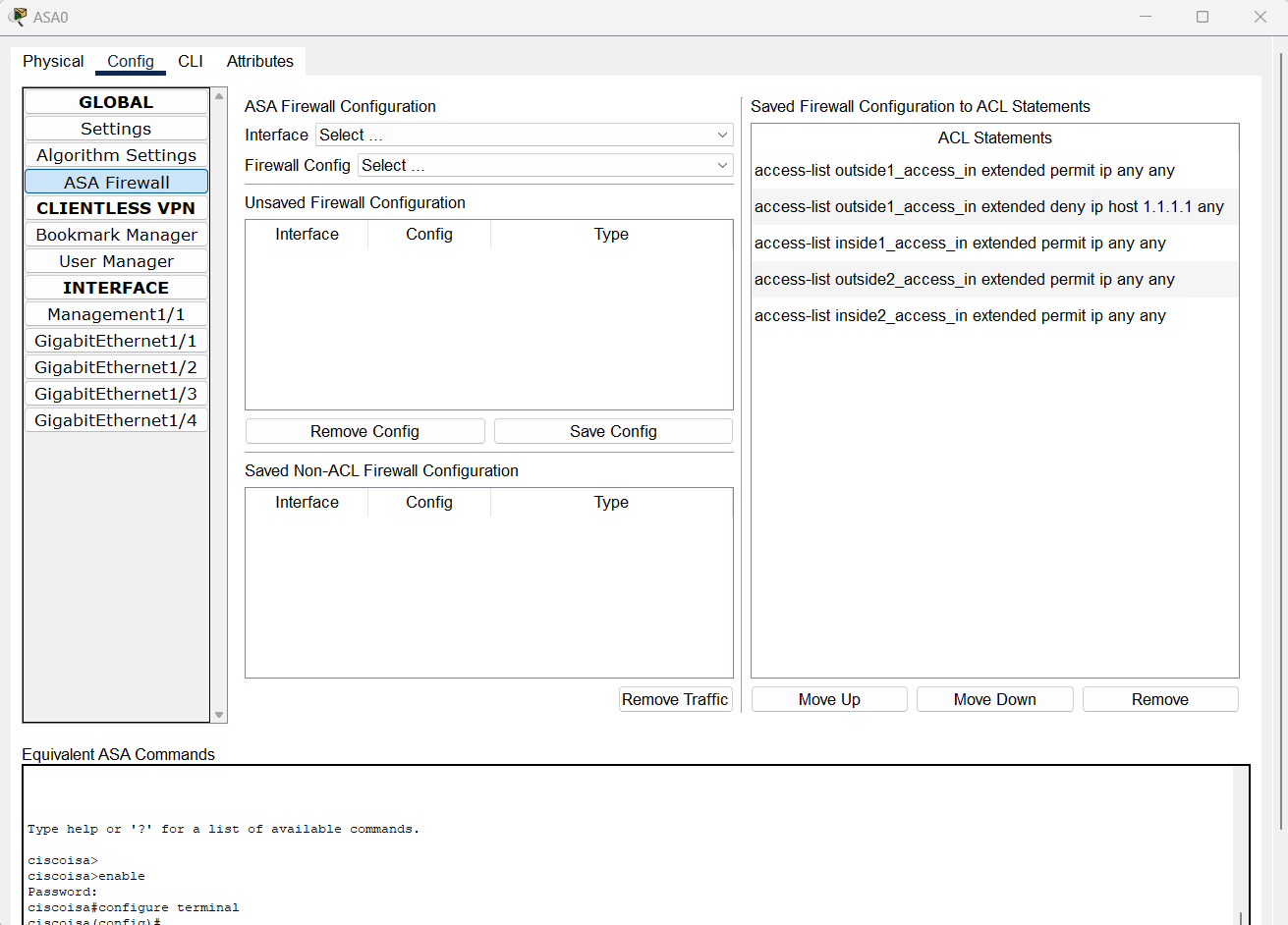Click Remove Config for unsaved configuration
The height and width of the screenshot is (925, 1288).
click(364, 431)
